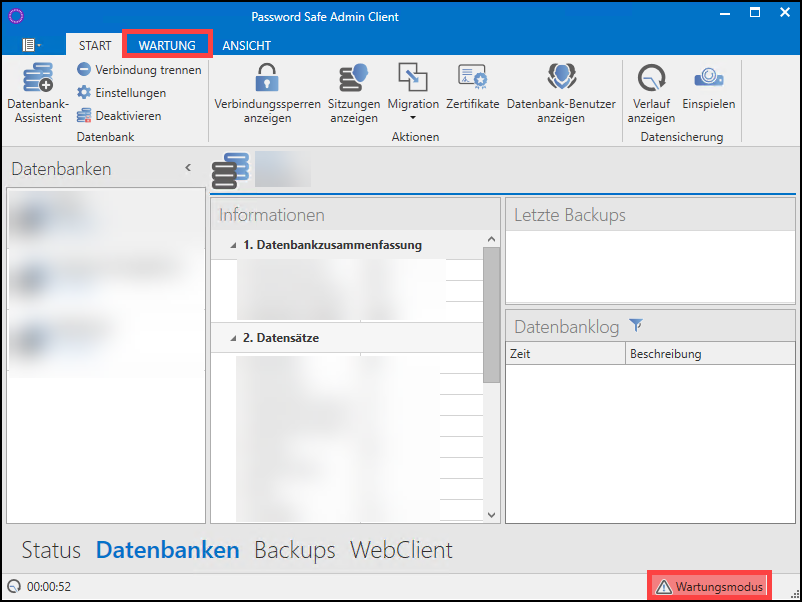The image size is (802, 602).
Task: Expand the Migration dropdown arrow
Action: tap(413, 118)
